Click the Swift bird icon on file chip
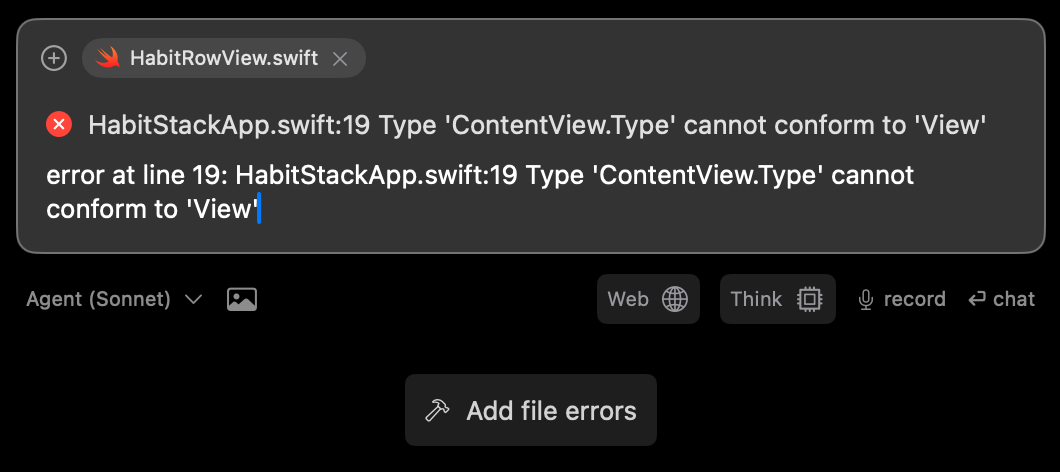 pos(107,58)
